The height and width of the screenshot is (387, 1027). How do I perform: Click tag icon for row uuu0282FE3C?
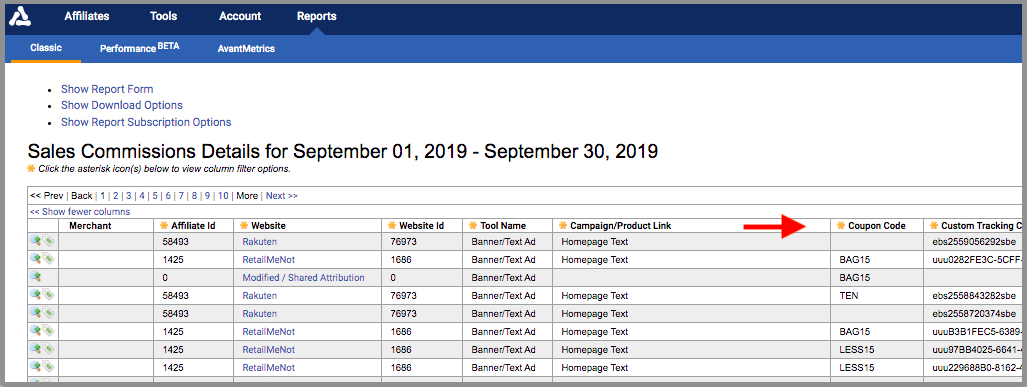[x=48, y=259]
